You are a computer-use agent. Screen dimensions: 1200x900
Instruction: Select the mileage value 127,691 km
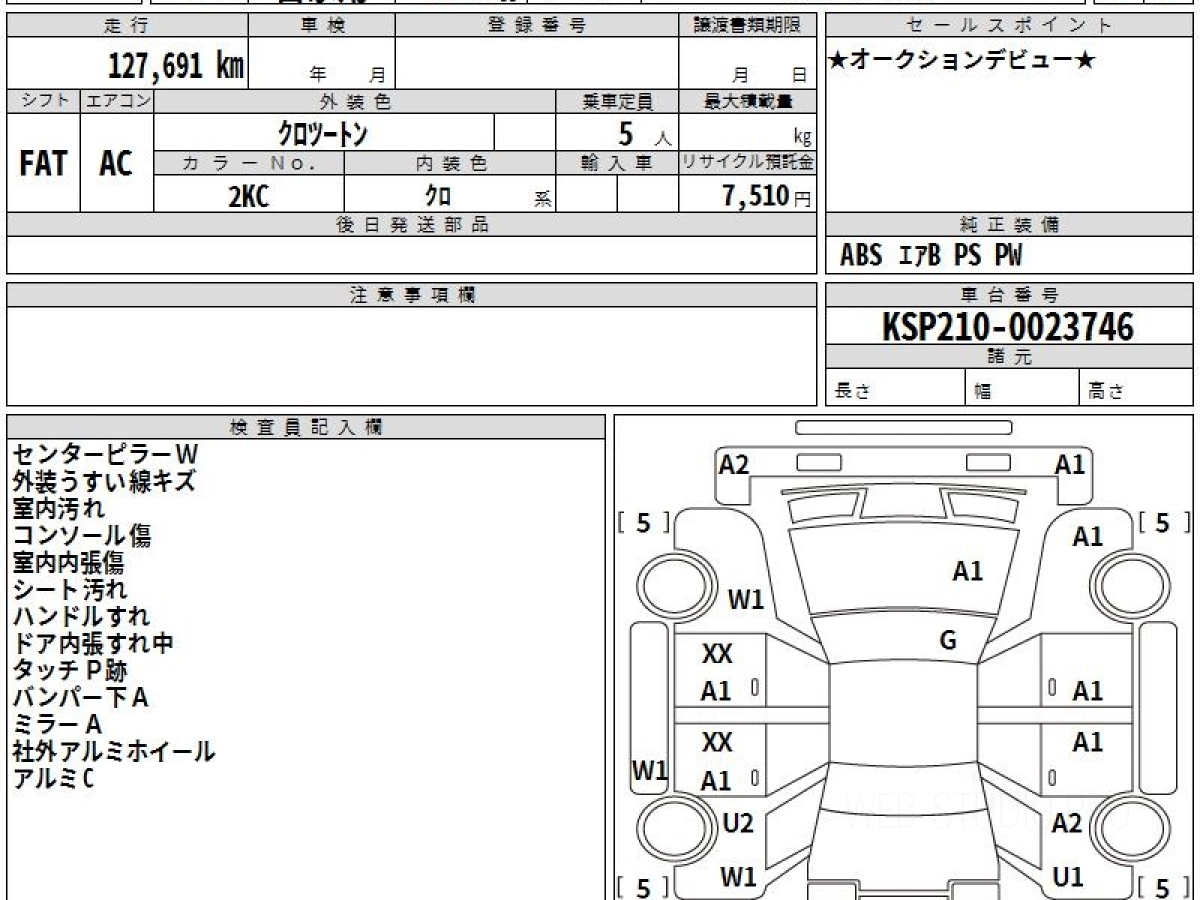[x=175, y=66]
